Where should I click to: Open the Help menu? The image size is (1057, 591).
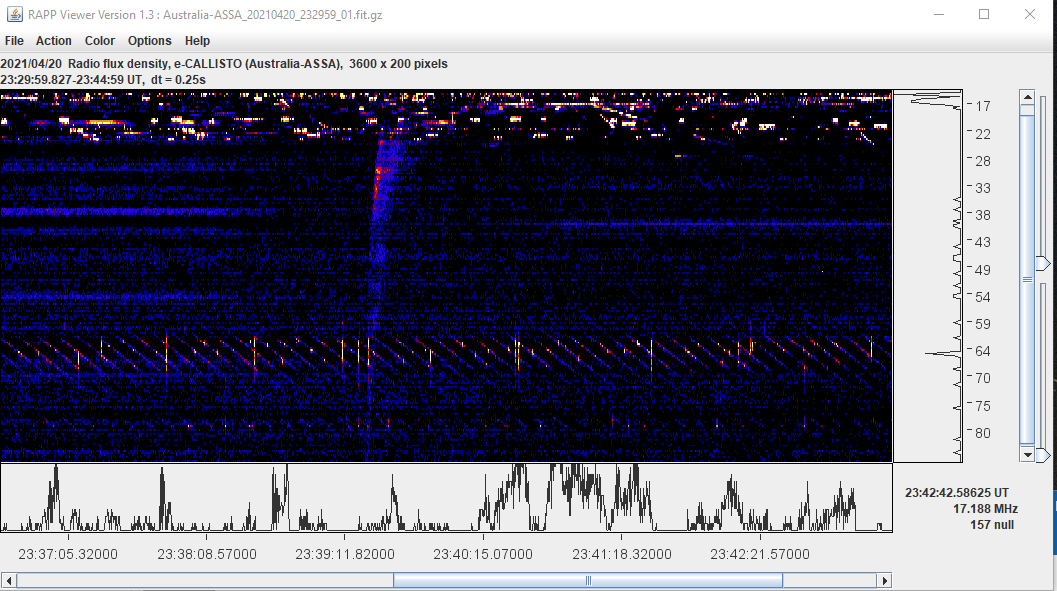pos(197,41)
